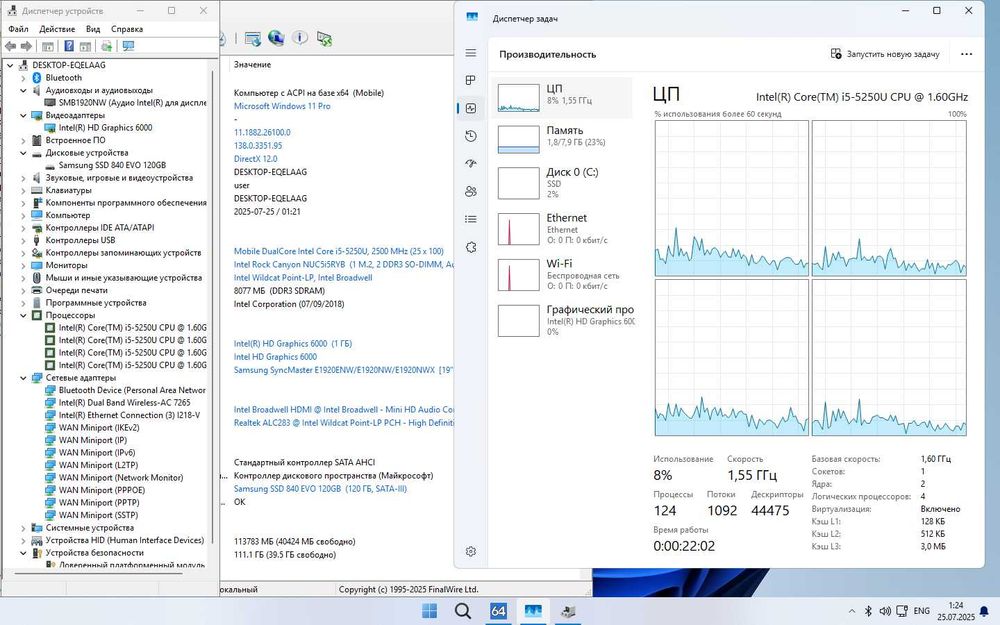
Task: Select the ЦП performance item
Action: coord(562,98)
